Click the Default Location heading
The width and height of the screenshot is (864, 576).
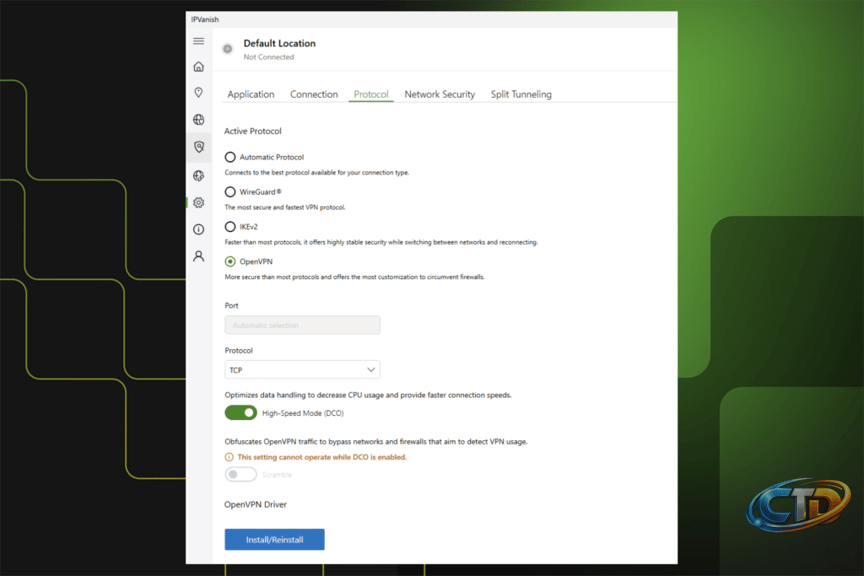[279, 43]
